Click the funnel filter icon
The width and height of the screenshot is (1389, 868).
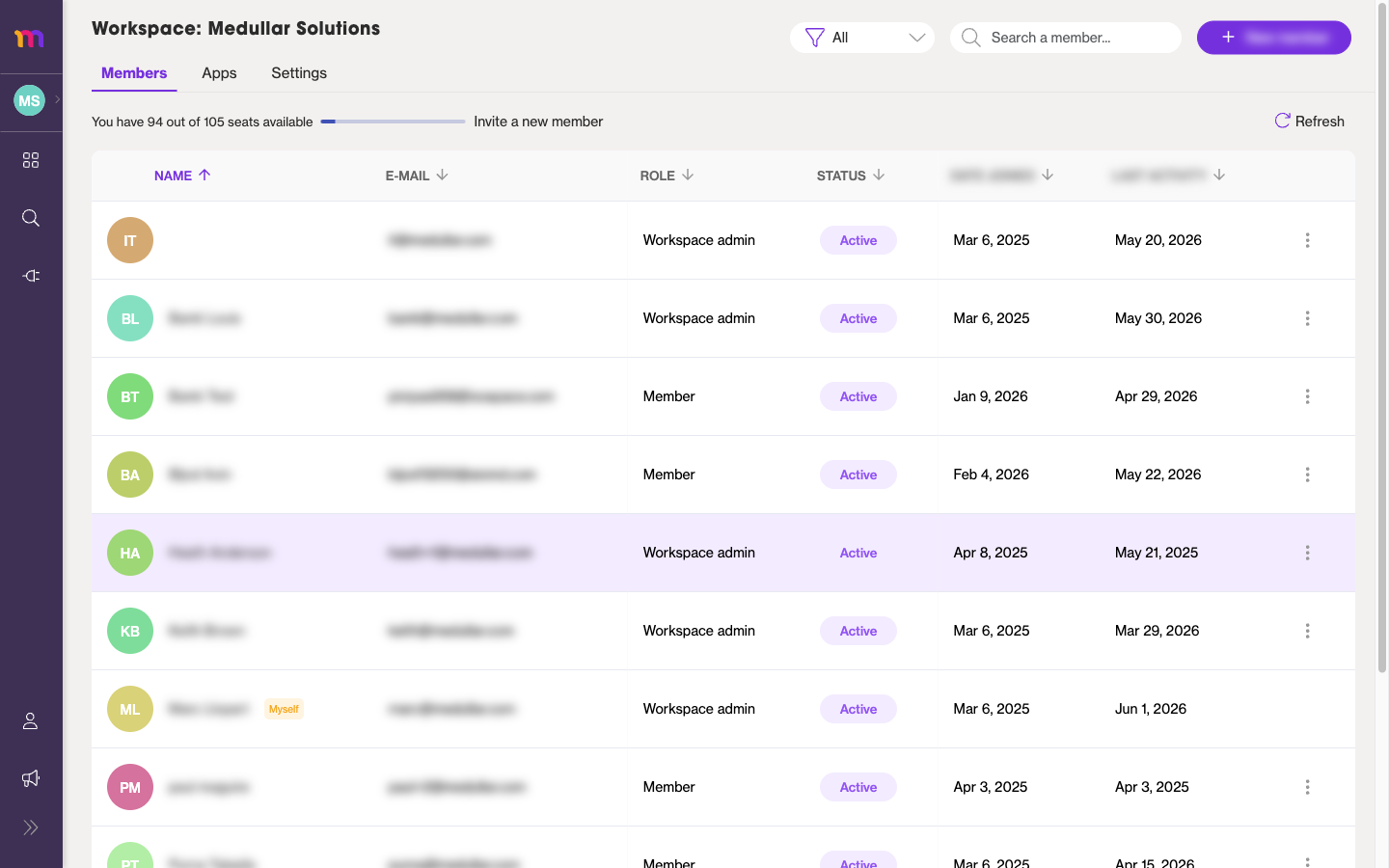pyautogui.click(x=815, y=38)
